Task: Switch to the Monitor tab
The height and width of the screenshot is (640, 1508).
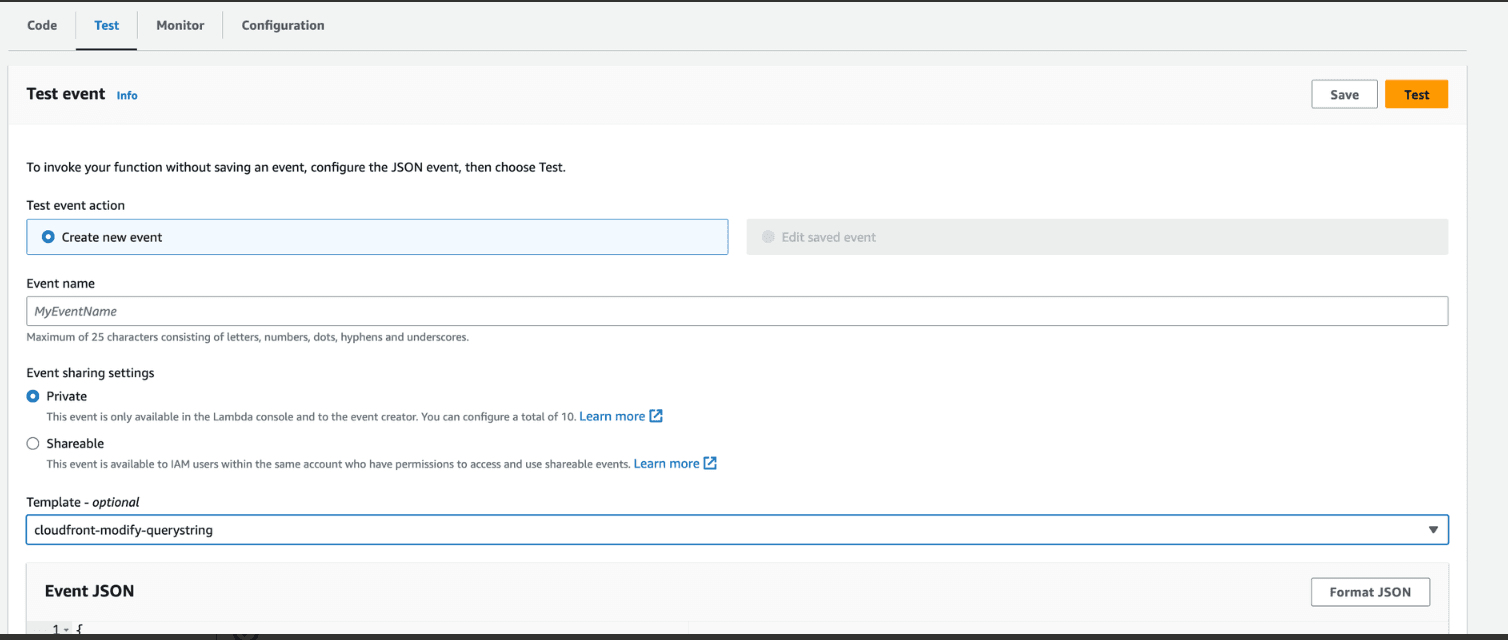Action: pos(180,25)
